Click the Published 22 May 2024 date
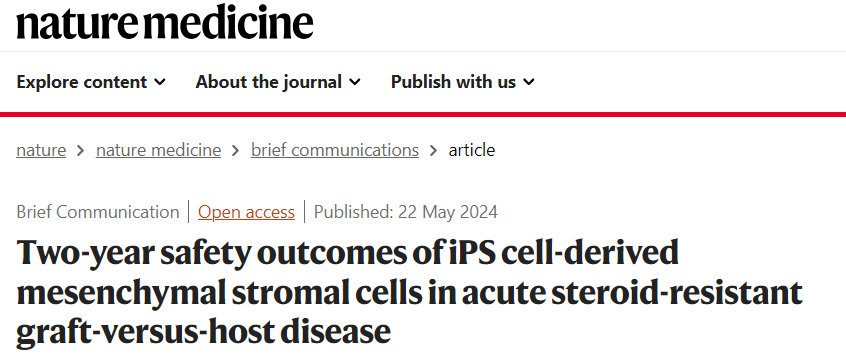Screen dimensions: 846x362 tap(406, 212)
